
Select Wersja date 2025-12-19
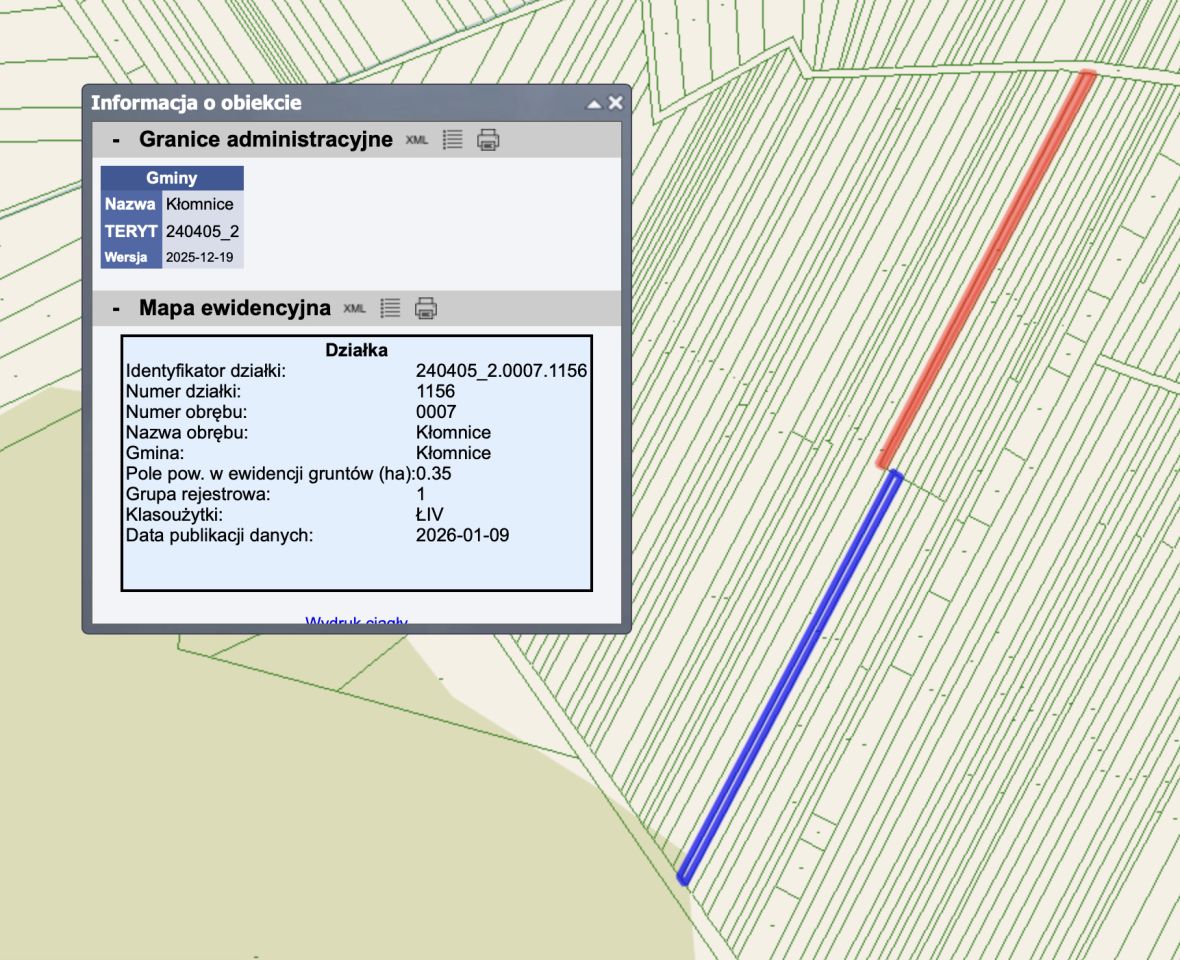click(199, 257)
